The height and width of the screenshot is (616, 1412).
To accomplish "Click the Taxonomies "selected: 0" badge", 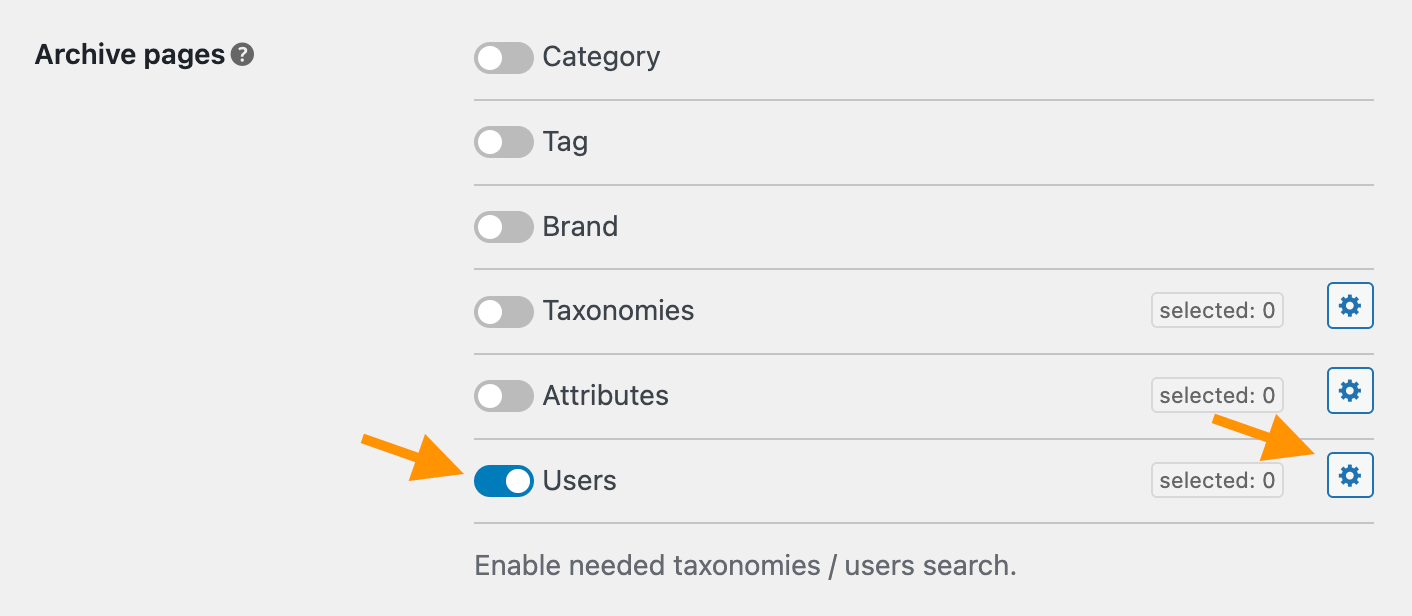I will click(x=1217, y=311).
